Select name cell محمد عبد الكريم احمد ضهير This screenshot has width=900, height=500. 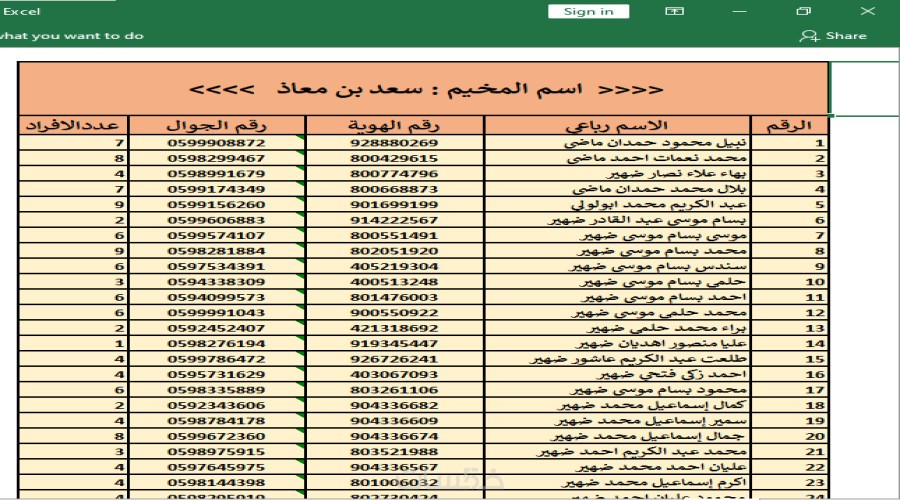tap(617, 452)
